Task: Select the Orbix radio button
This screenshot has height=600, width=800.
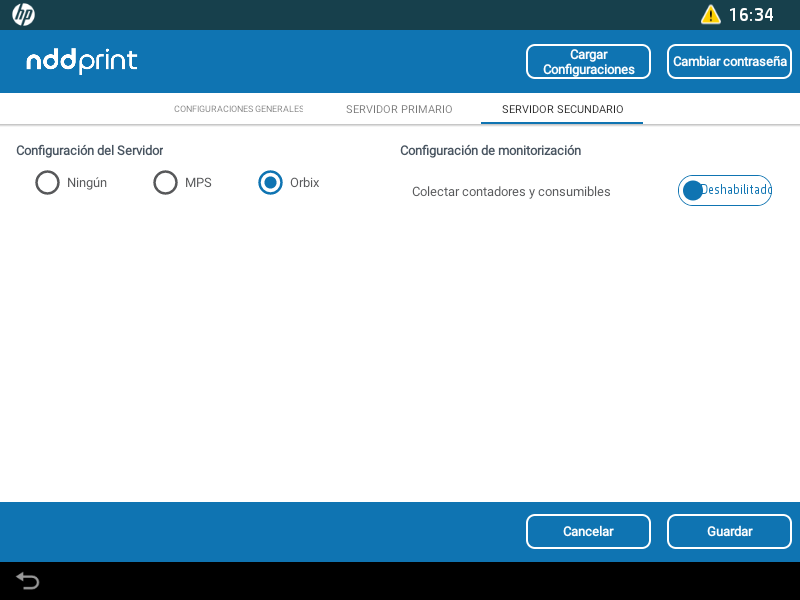Action: (x=270, y=183)
